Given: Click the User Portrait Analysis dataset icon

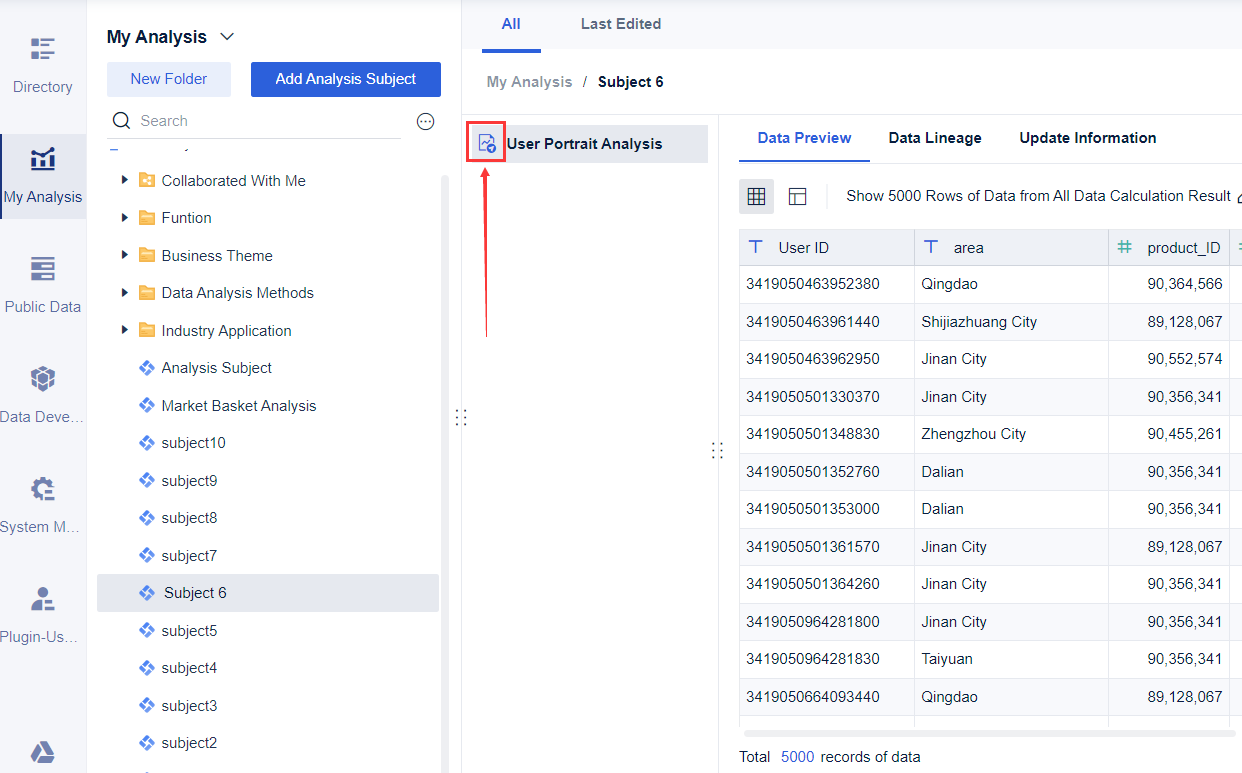Looking at the screenshot, I should pos(485,143).
